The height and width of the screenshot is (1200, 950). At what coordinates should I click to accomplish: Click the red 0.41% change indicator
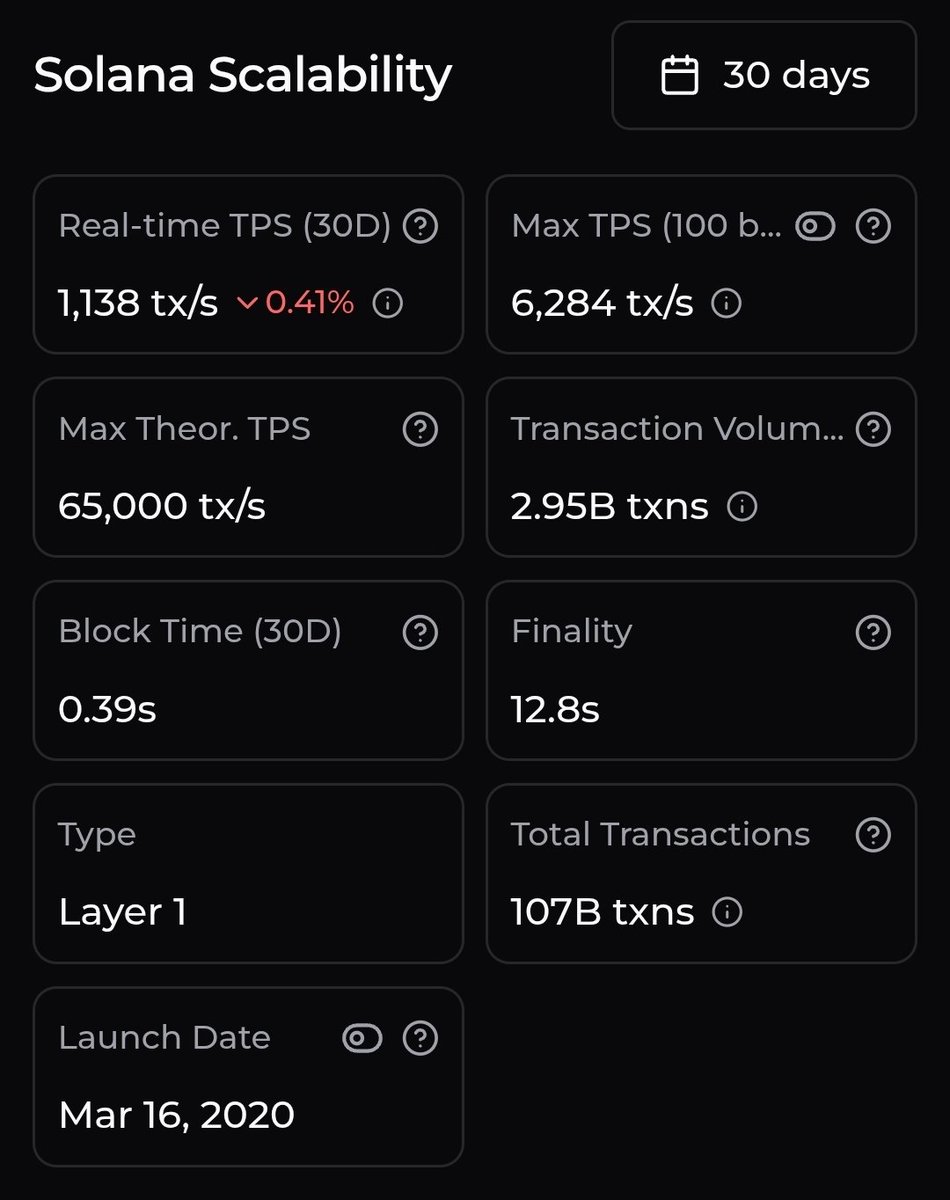point(296,303)
